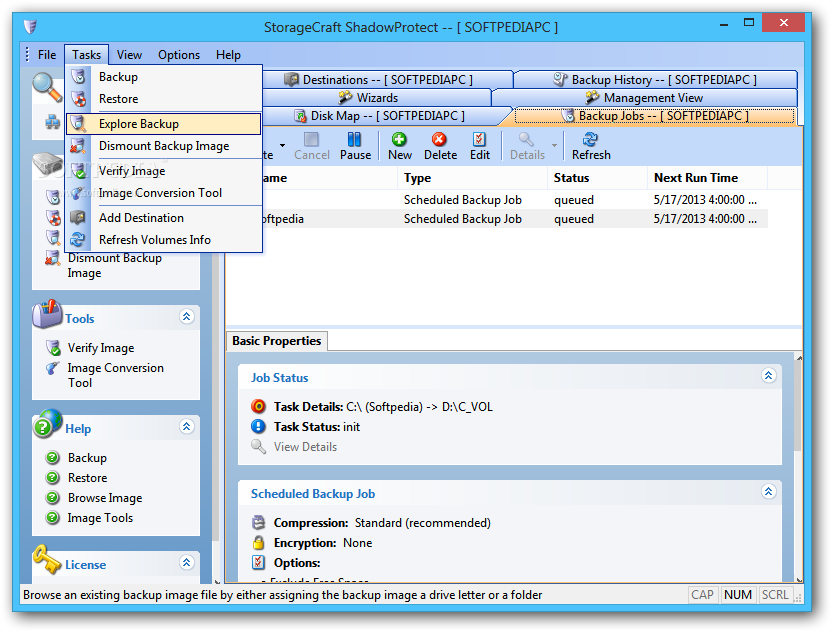Open the Options menu
This screenshot has width=832, height=632.
[x=179, y=55]
